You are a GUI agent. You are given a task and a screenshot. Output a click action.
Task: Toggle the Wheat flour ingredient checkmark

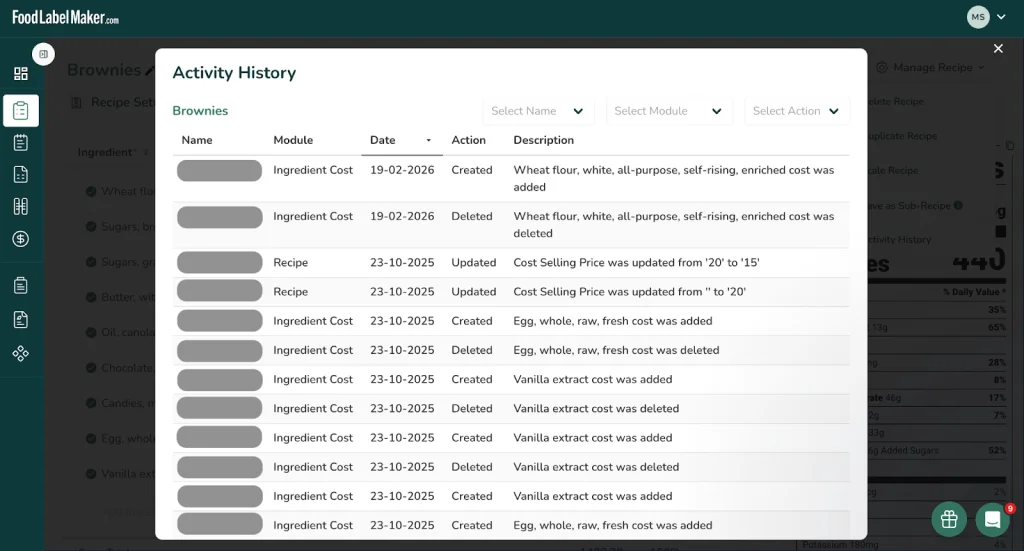[91, 191]
